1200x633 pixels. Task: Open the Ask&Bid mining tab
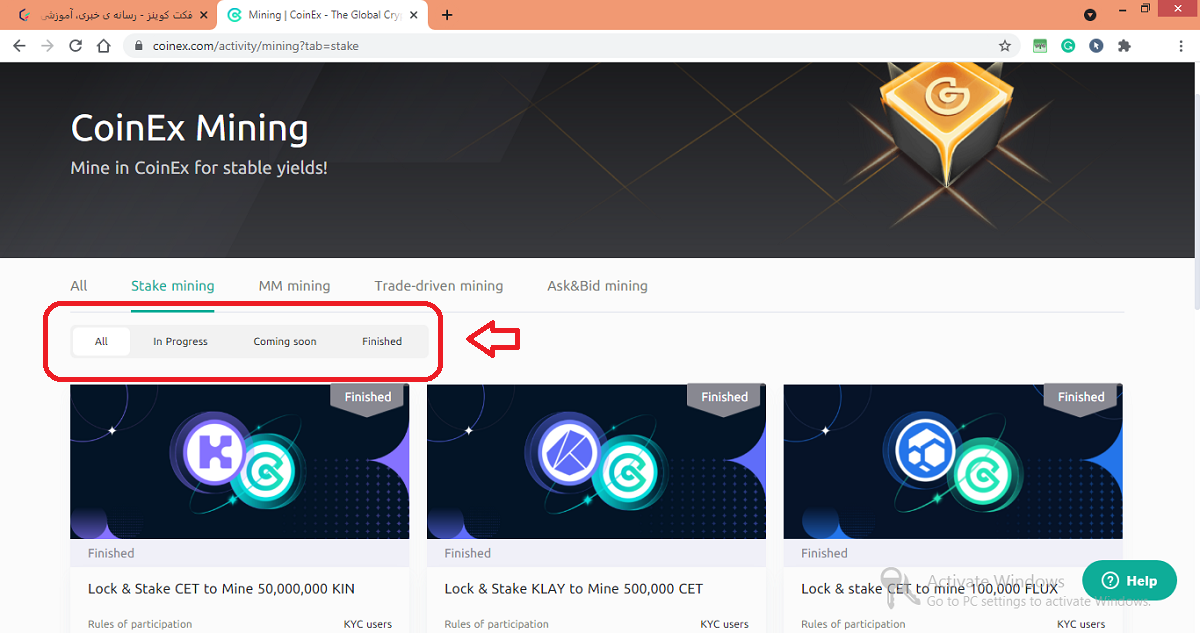(x=597, y=286)
